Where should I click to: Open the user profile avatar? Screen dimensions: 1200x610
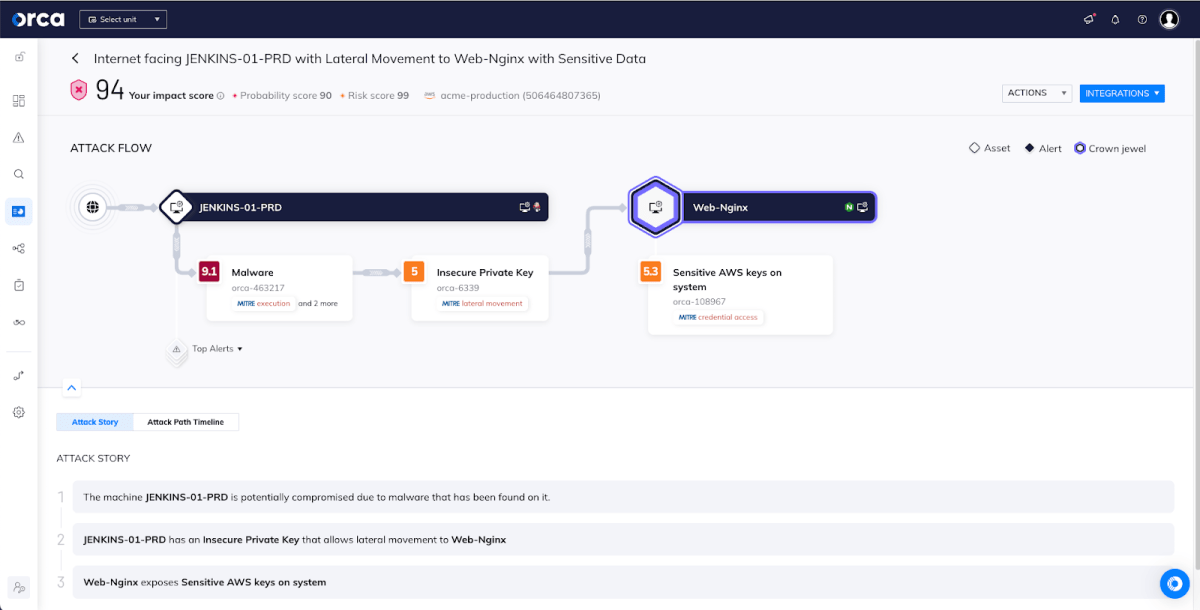click(x=1169, y=19)
